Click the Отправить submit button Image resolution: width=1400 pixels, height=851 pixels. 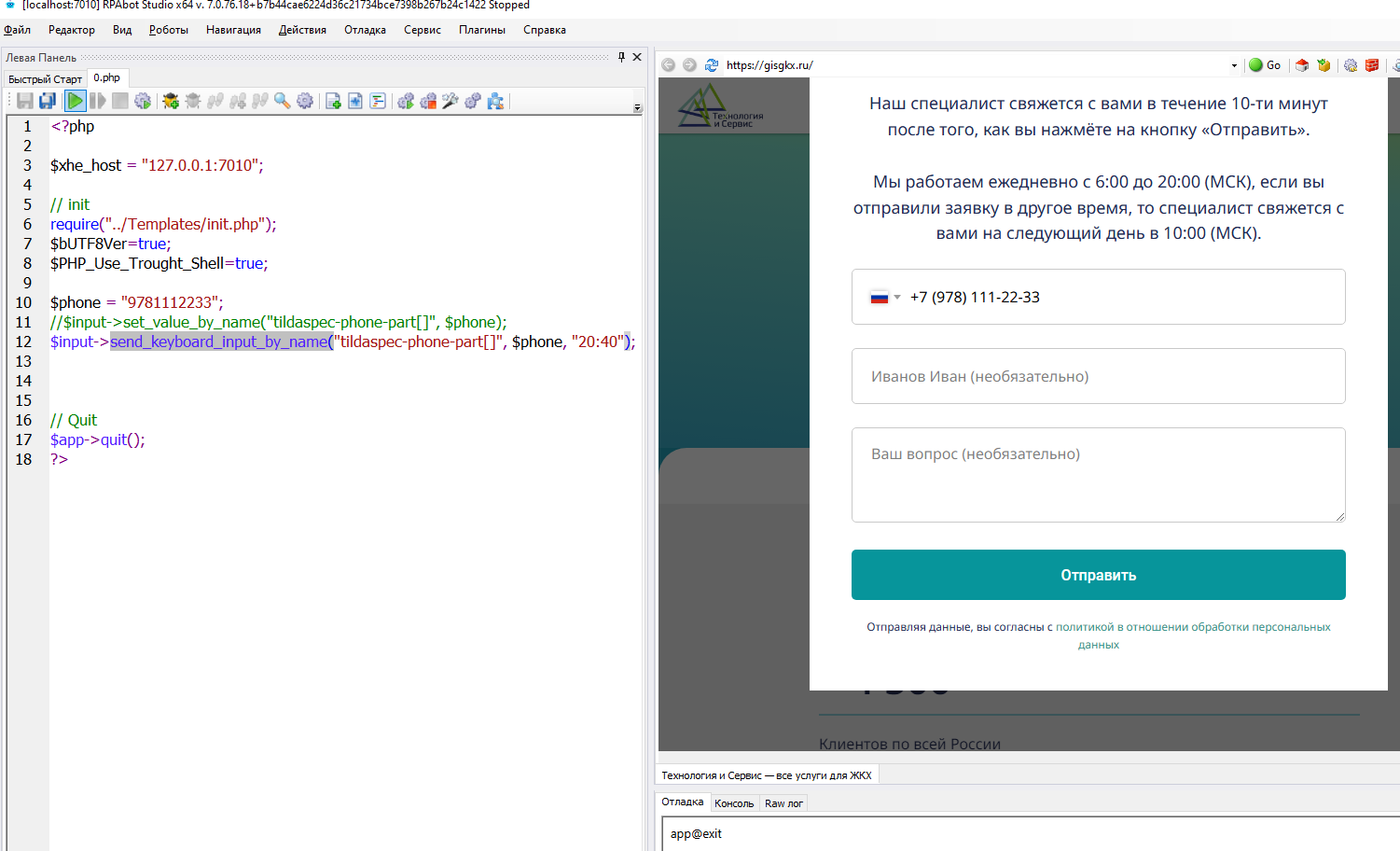coord(1098,575)
